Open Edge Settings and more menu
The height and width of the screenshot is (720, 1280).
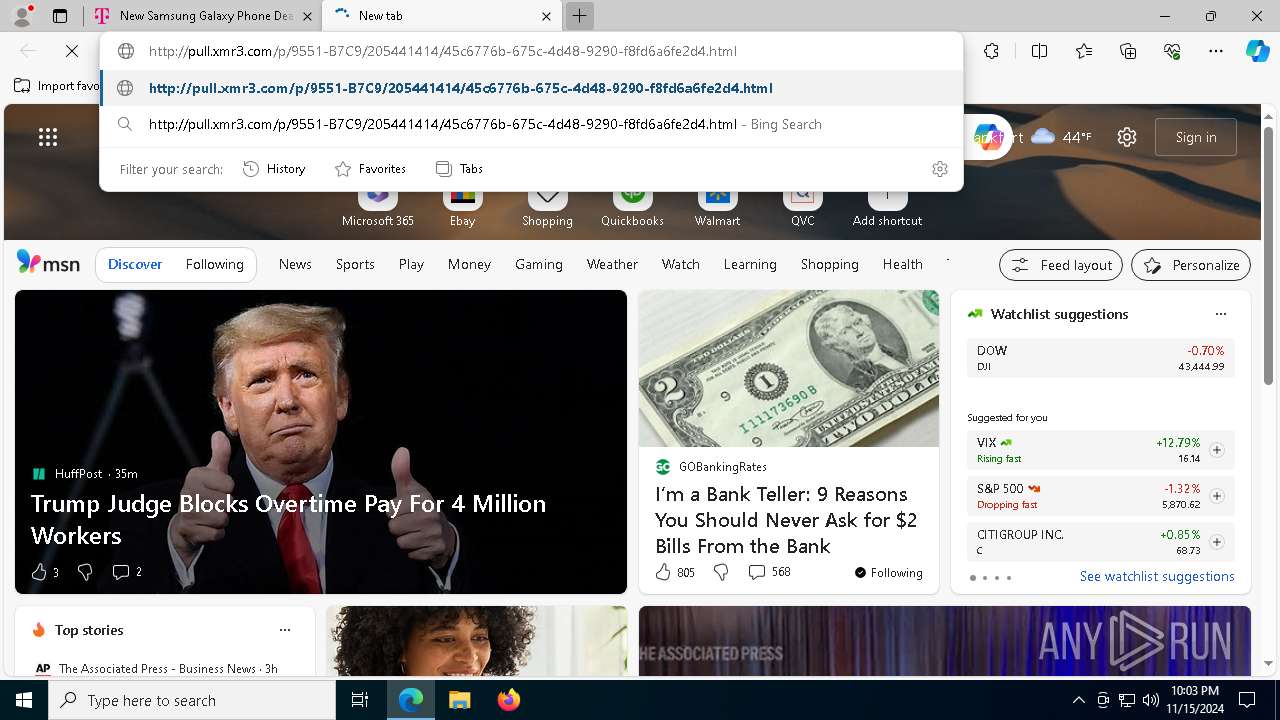click(x=1216, y=51)
